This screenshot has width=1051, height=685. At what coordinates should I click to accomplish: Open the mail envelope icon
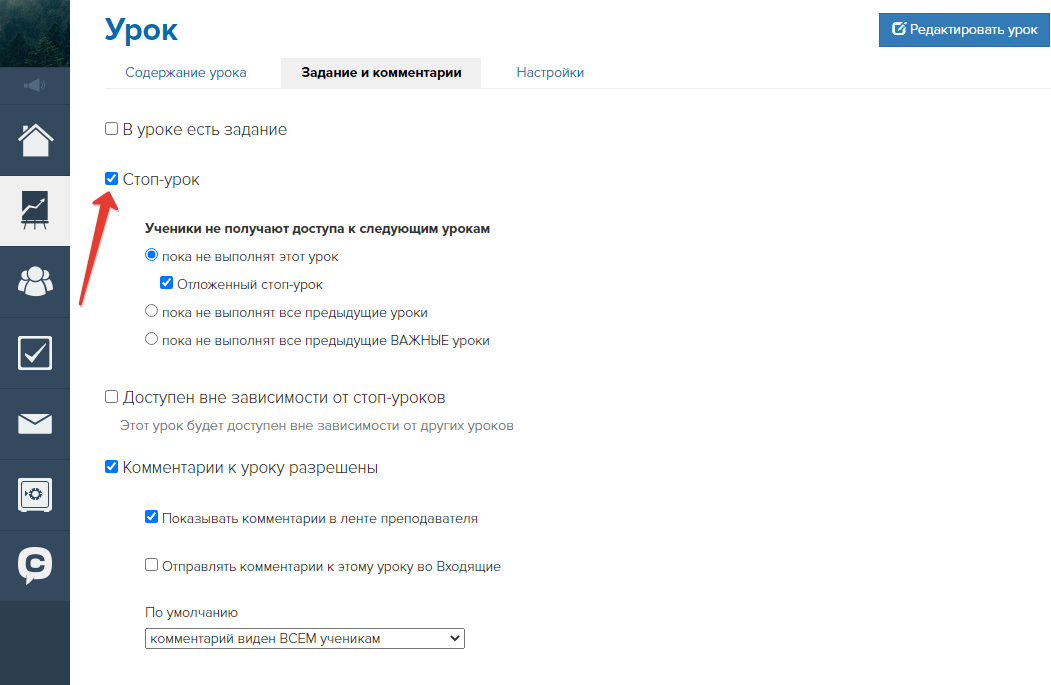pyautogui.click(x=35, y=424)
